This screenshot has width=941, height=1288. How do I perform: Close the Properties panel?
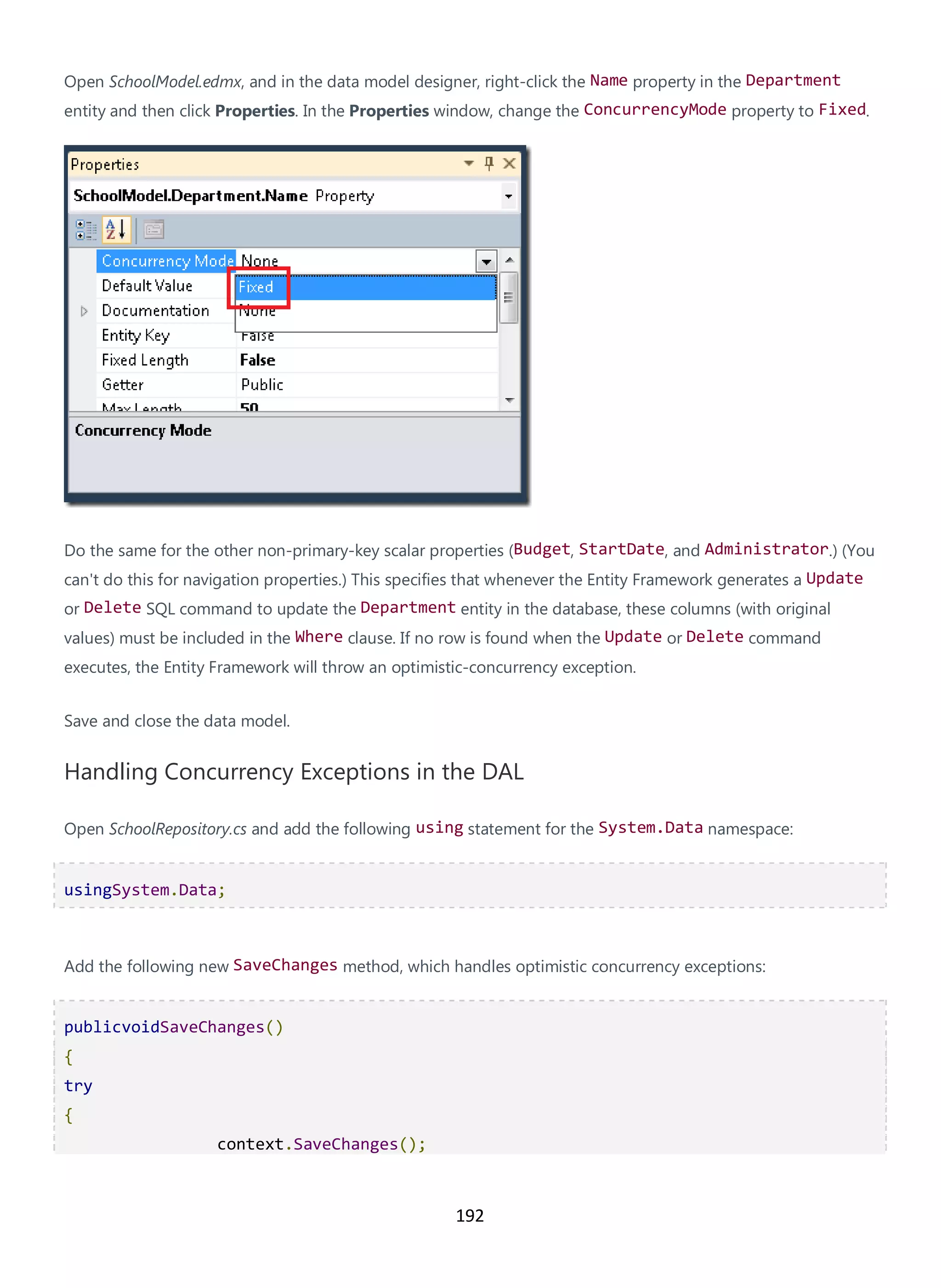tap(509, 164)
